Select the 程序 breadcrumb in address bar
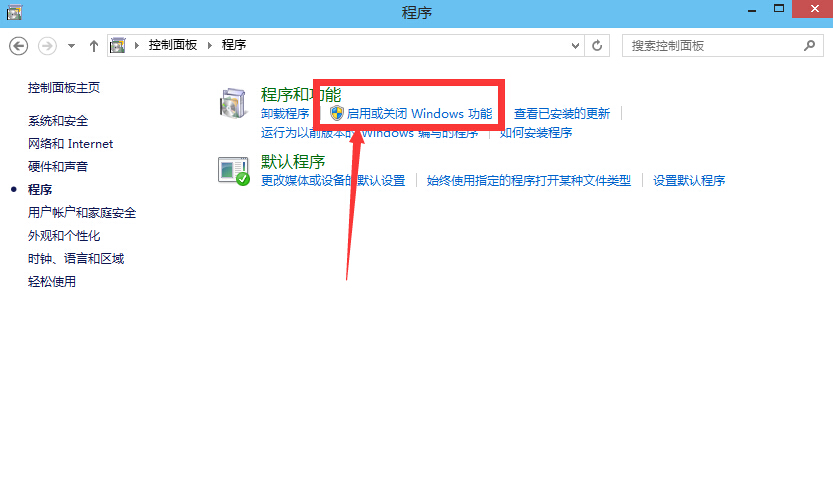833x494 pixels. coord(234,45)
